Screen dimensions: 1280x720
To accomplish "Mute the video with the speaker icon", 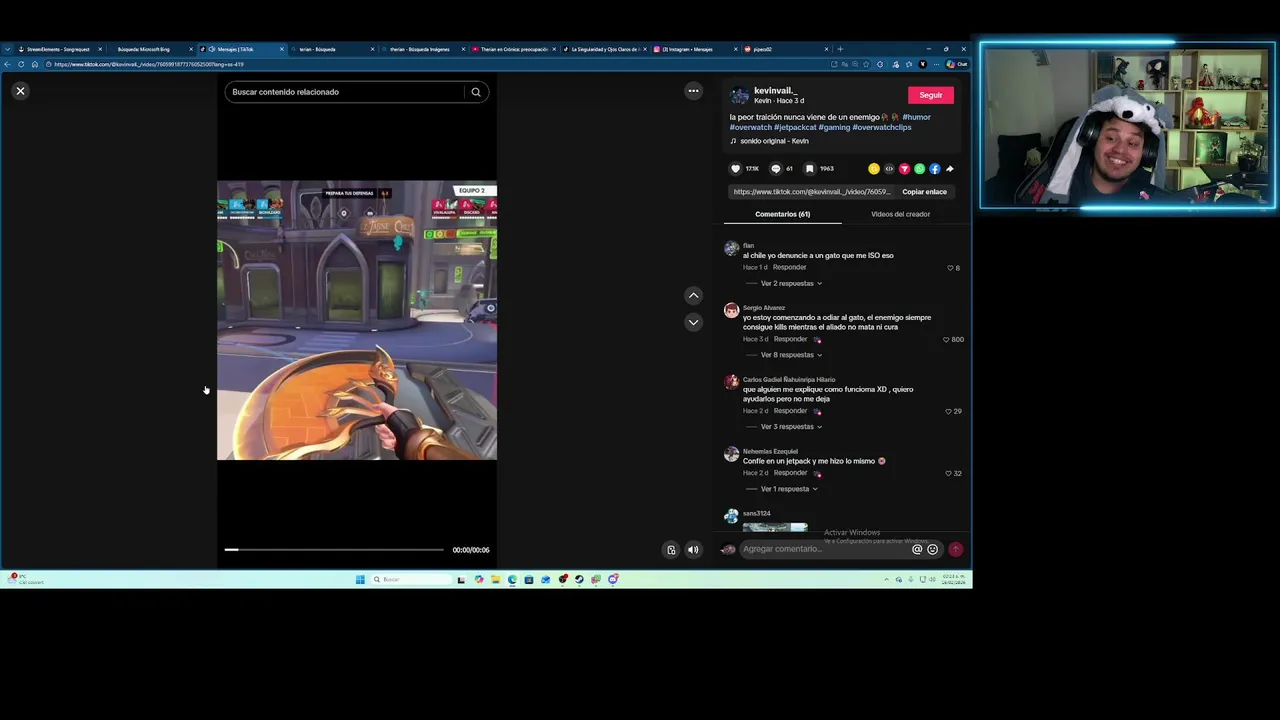I will (x=693, y=549).
